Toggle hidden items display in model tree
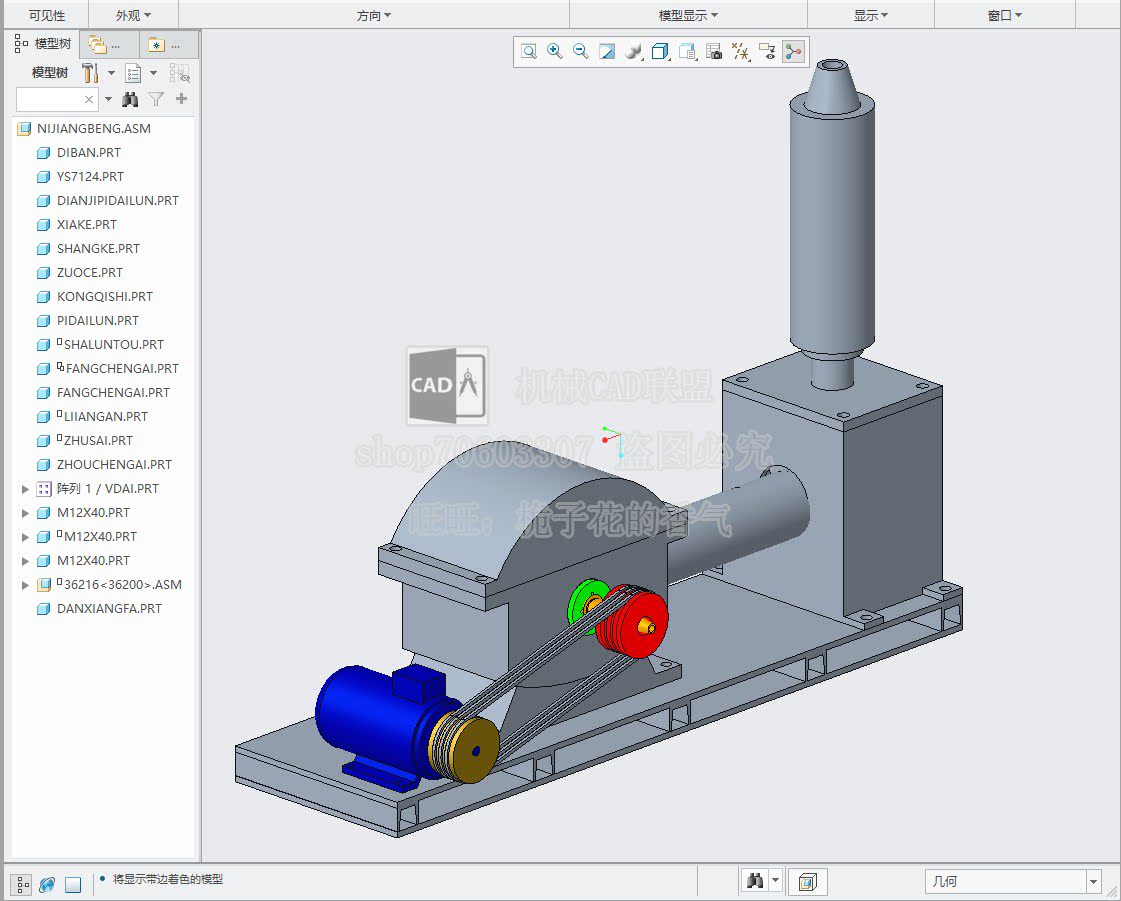This screenshot has width=1121, height=901. (x=178, y=73)
